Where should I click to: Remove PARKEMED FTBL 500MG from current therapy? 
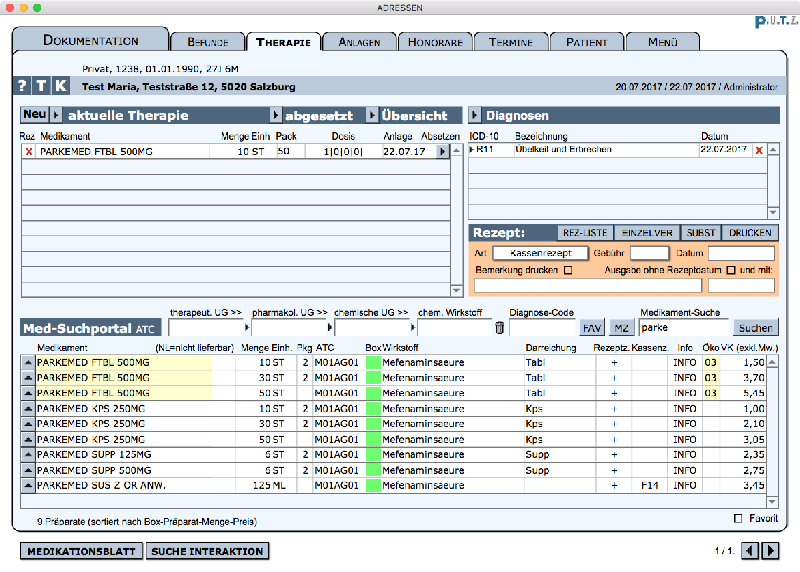click(29, 152)
